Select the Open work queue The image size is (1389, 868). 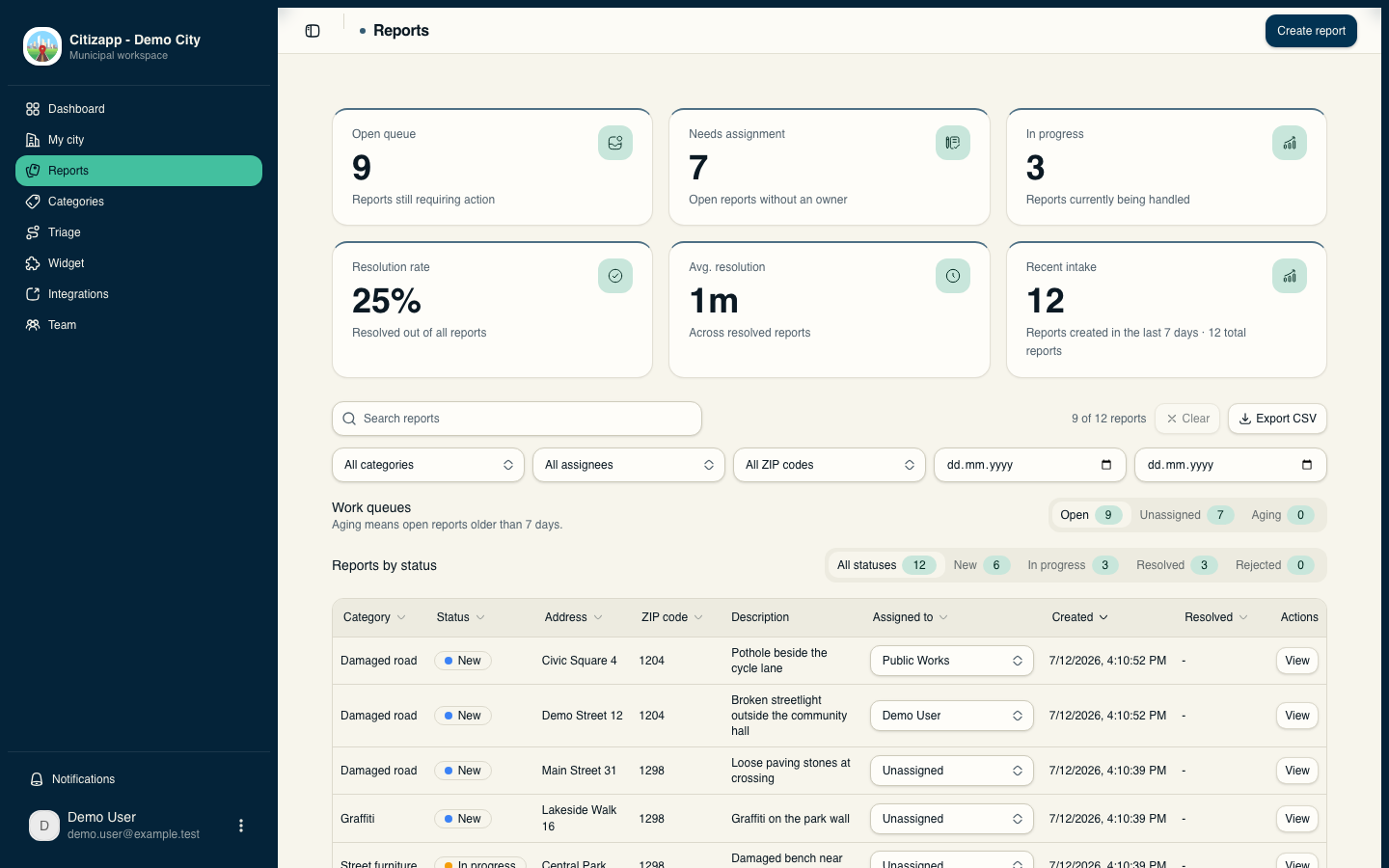tap(1090, 515)
